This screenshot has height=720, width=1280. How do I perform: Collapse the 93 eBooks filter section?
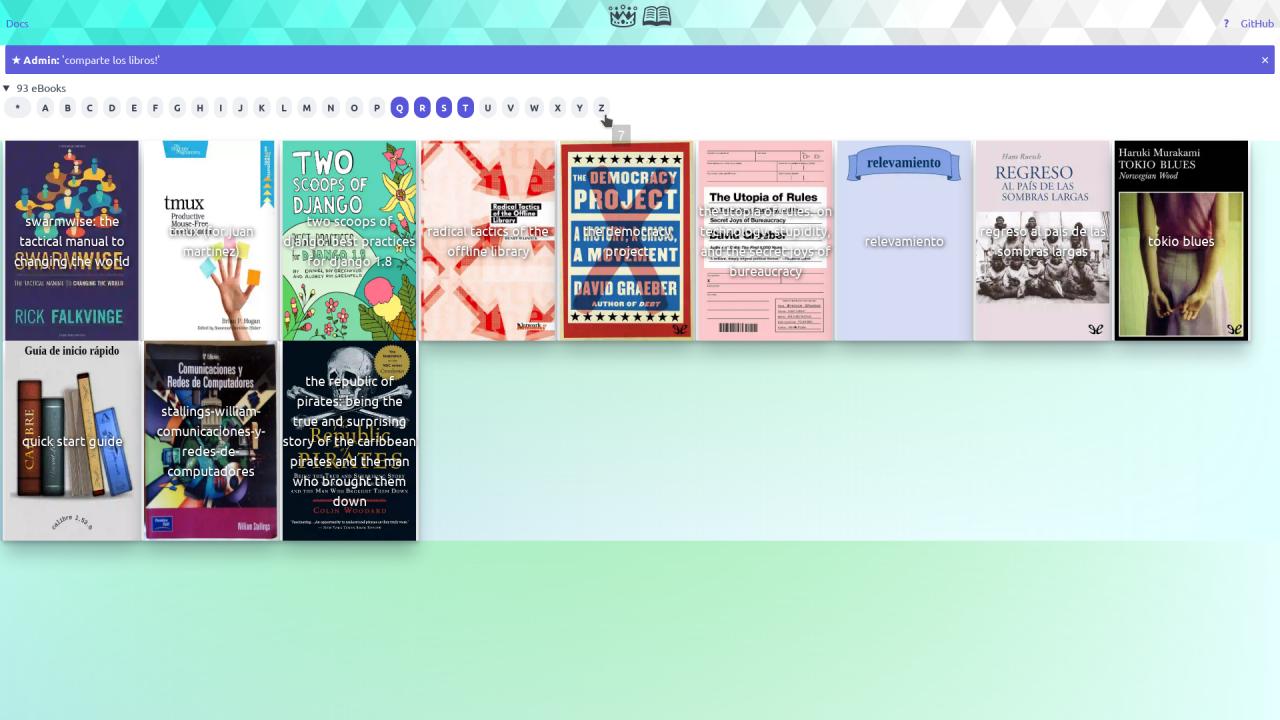pyautogui.click(x=35, y=88)
